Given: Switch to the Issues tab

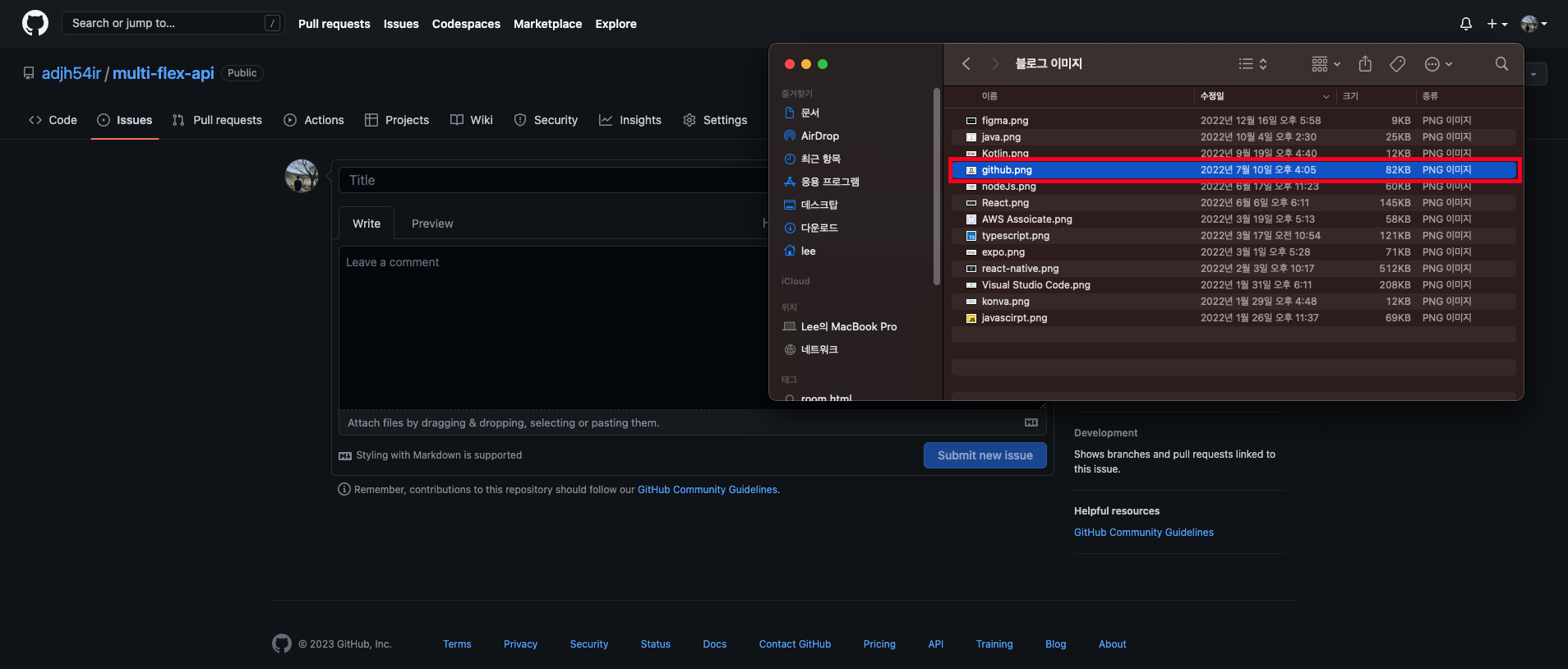Looking at the screenshot, I should click(125, 120).
